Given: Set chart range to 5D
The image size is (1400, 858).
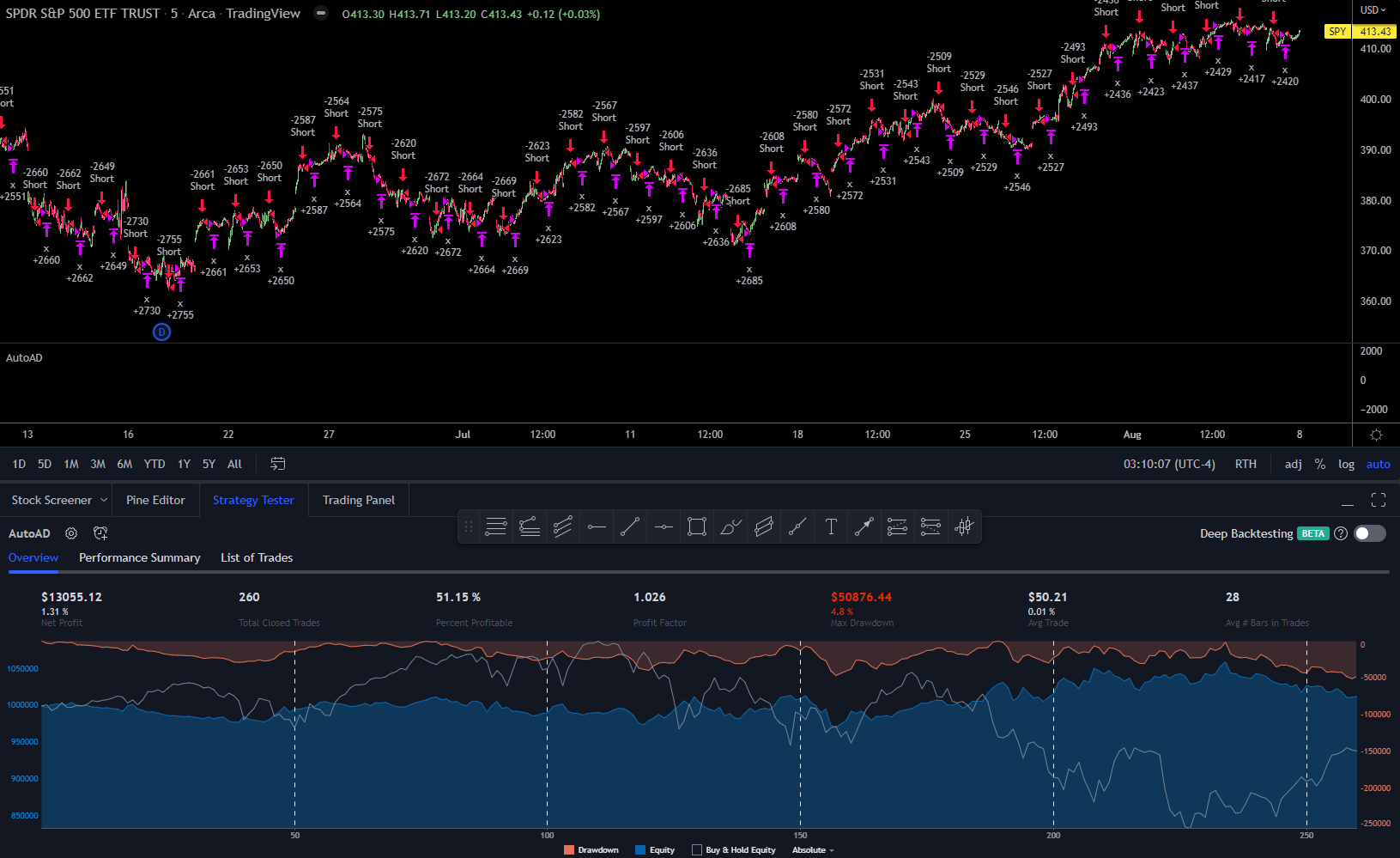Looking at the screenshot, I should (x=45, y=464).
